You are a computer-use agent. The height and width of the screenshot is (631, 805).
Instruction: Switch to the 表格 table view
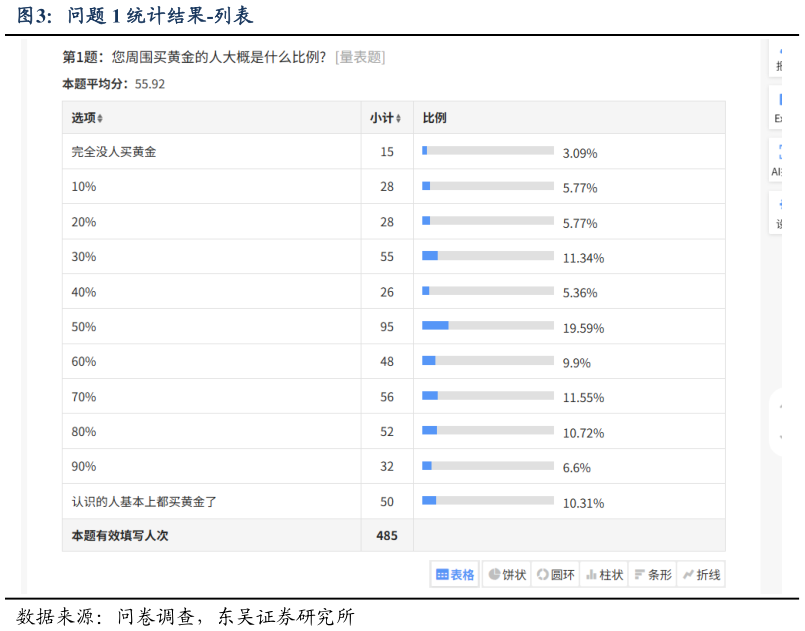454,575
